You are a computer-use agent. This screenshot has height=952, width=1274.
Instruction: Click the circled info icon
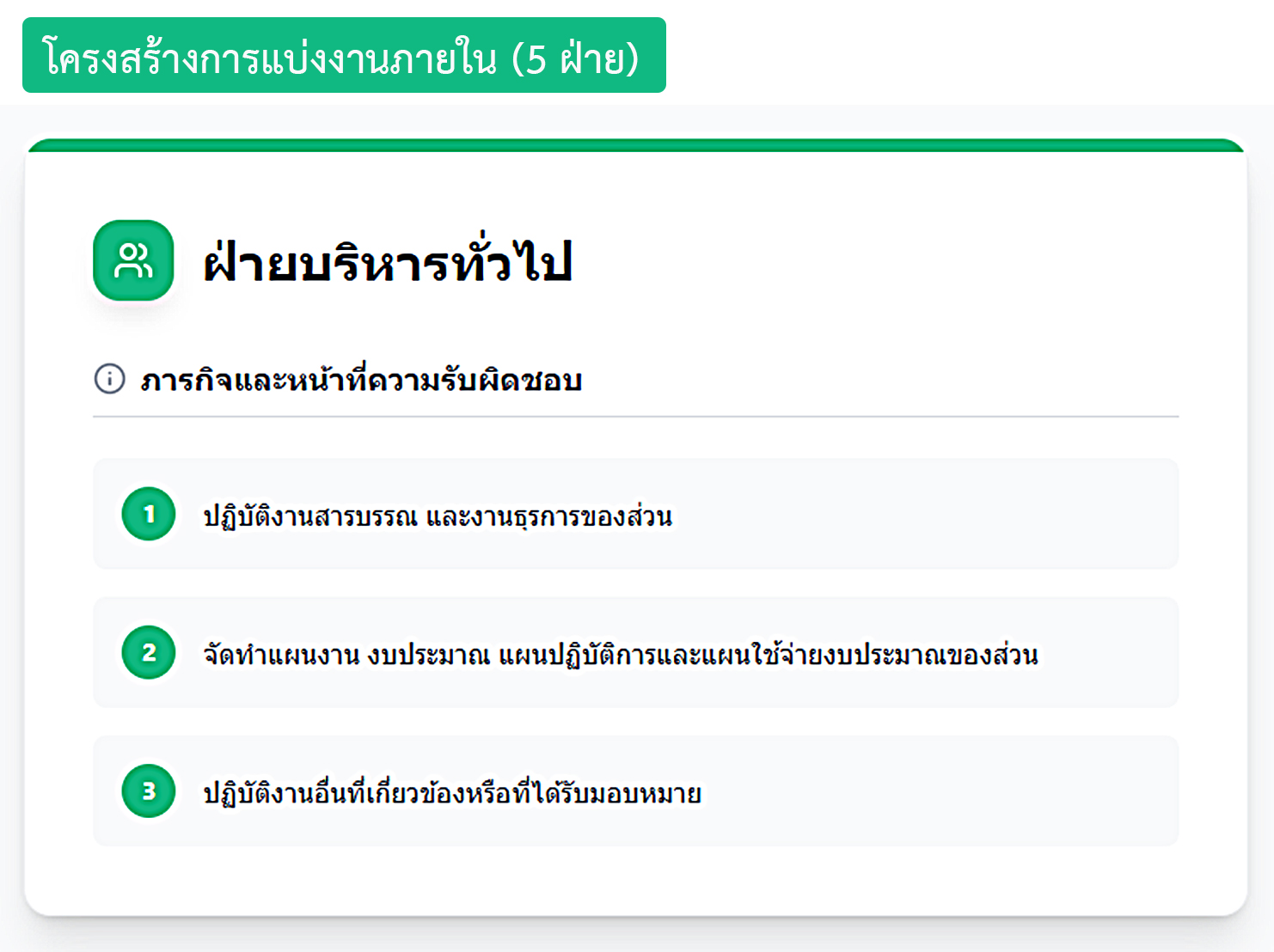coord(109,378)
